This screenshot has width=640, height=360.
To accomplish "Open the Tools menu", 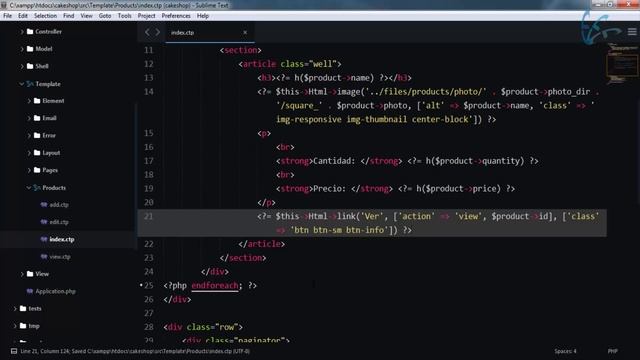I will [x=124, y=16].
